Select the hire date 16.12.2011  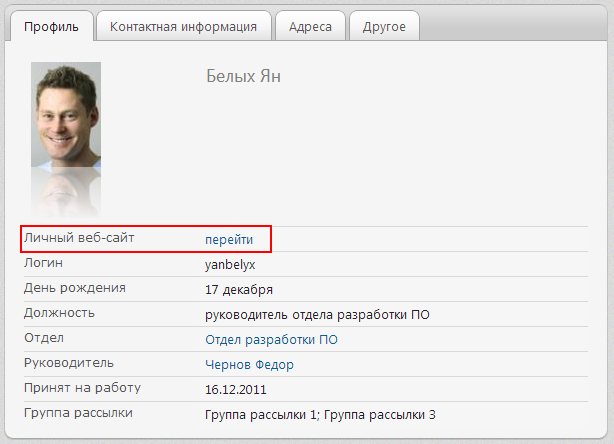click(x=236, y=390)
